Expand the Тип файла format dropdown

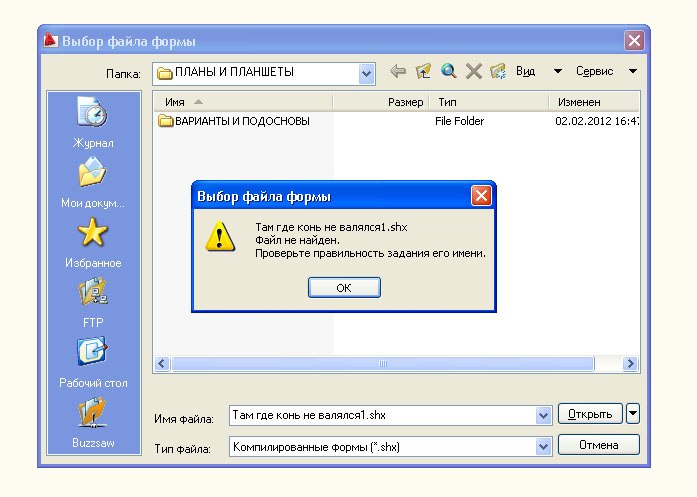point(544,447)
